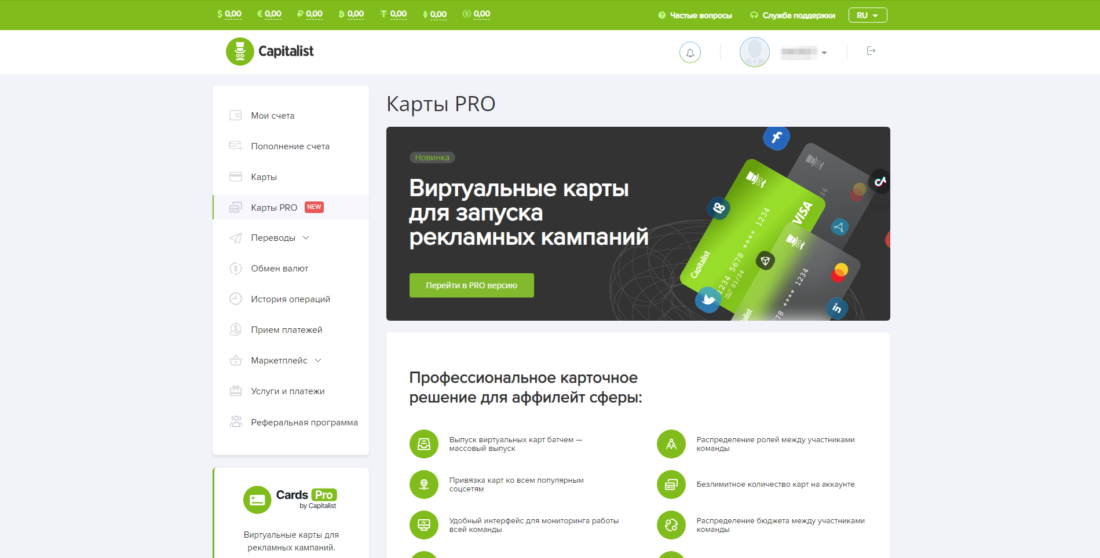Open the user account dropdown arrow
Viewport: 1100px width, 558px height.
[824, 53]
